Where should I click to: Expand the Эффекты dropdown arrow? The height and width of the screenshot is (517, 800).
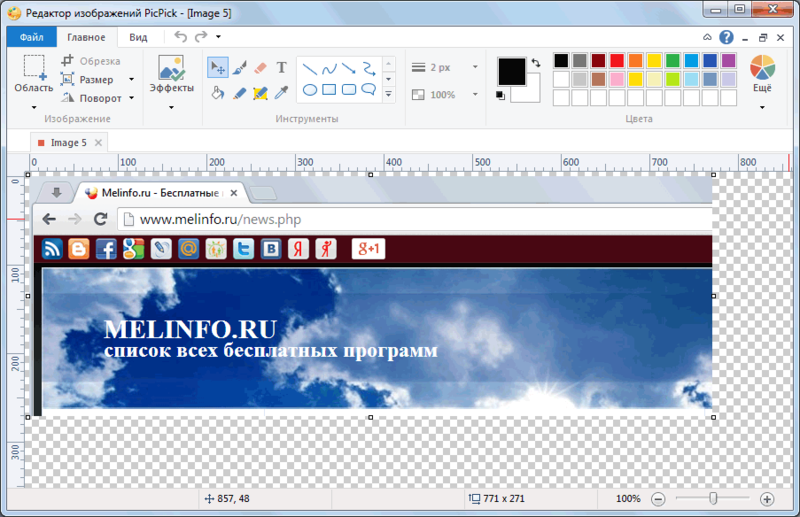[171, 107]
